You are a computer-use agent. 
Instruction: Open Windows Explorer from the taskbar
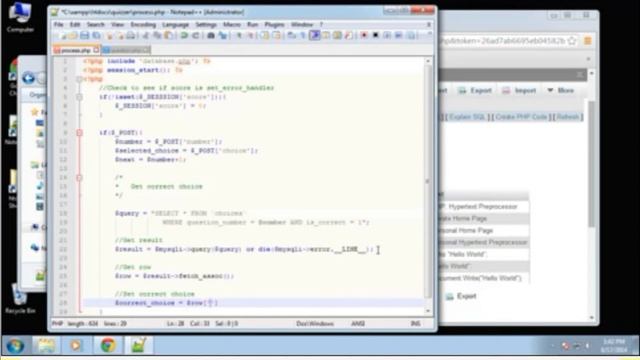coord(46,345)
